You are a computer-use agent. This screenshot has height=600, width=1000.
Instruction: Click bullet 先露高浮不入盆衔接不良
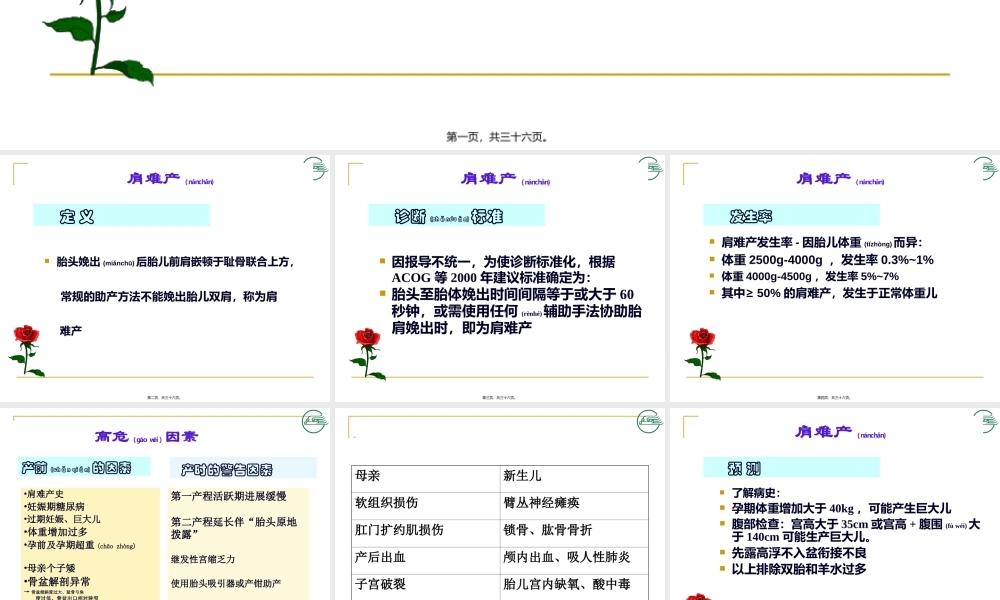click(798, 553)
